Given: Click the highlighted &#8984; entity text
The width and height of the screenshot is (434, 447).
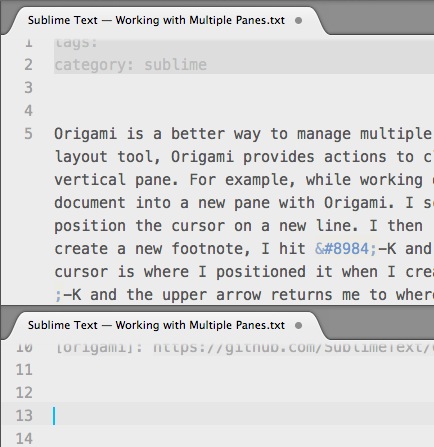Looking at the screenshot, I should point(346,249).
